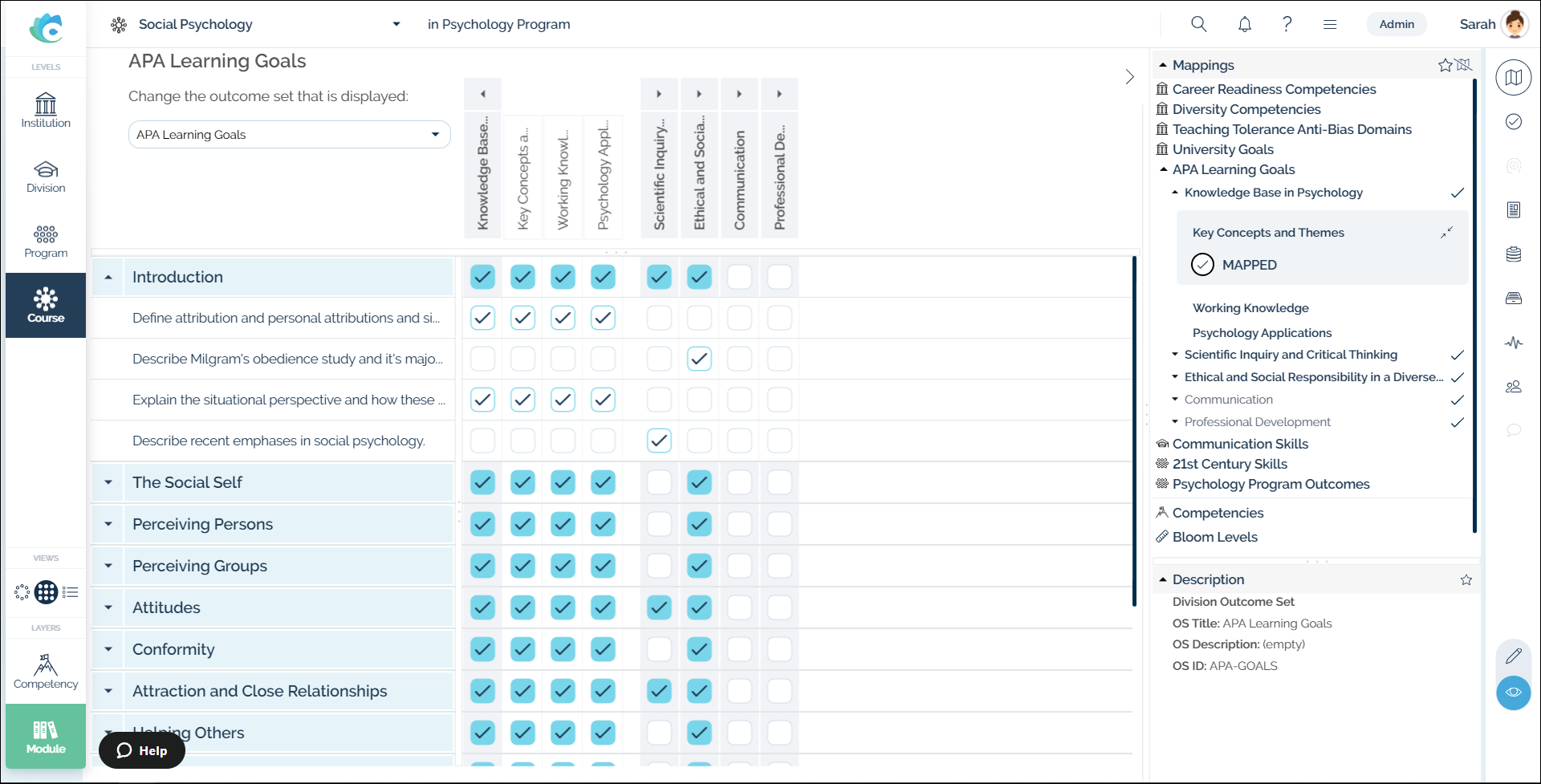
Task: Select the Competency layer icon
Action: click(46, 671)
